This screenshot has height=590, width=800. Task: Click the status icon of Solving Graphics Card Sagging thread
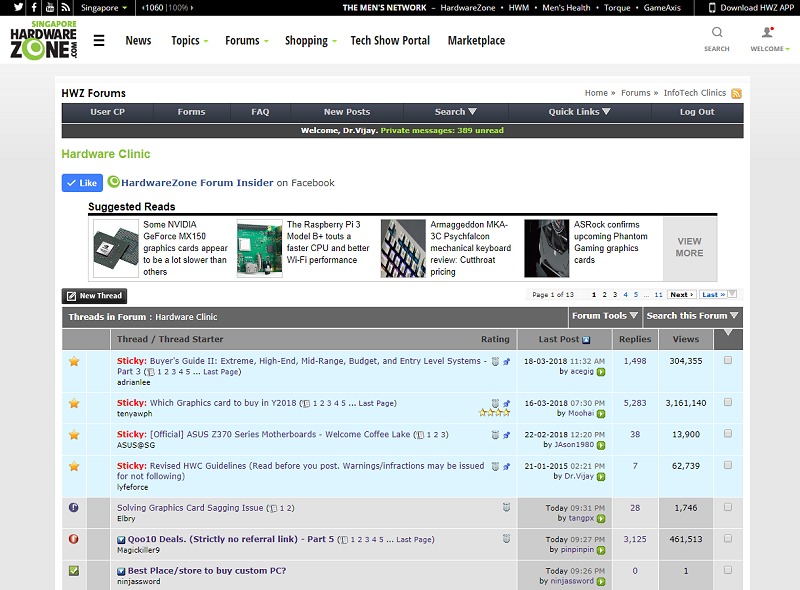pyautogui.click(x=73, y=507)
